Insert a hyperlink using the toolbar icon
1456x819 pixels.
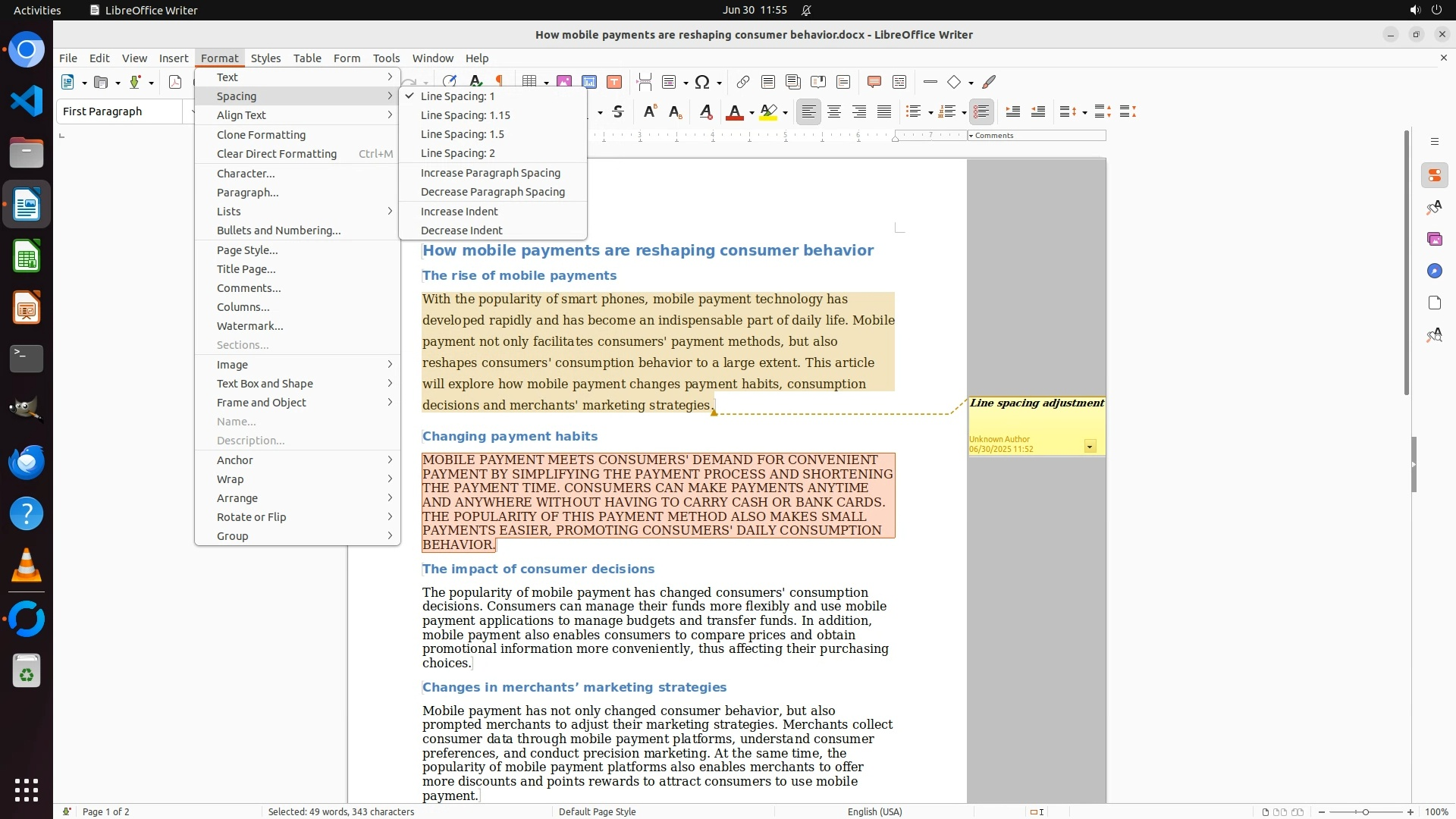(x=743, y=82)
